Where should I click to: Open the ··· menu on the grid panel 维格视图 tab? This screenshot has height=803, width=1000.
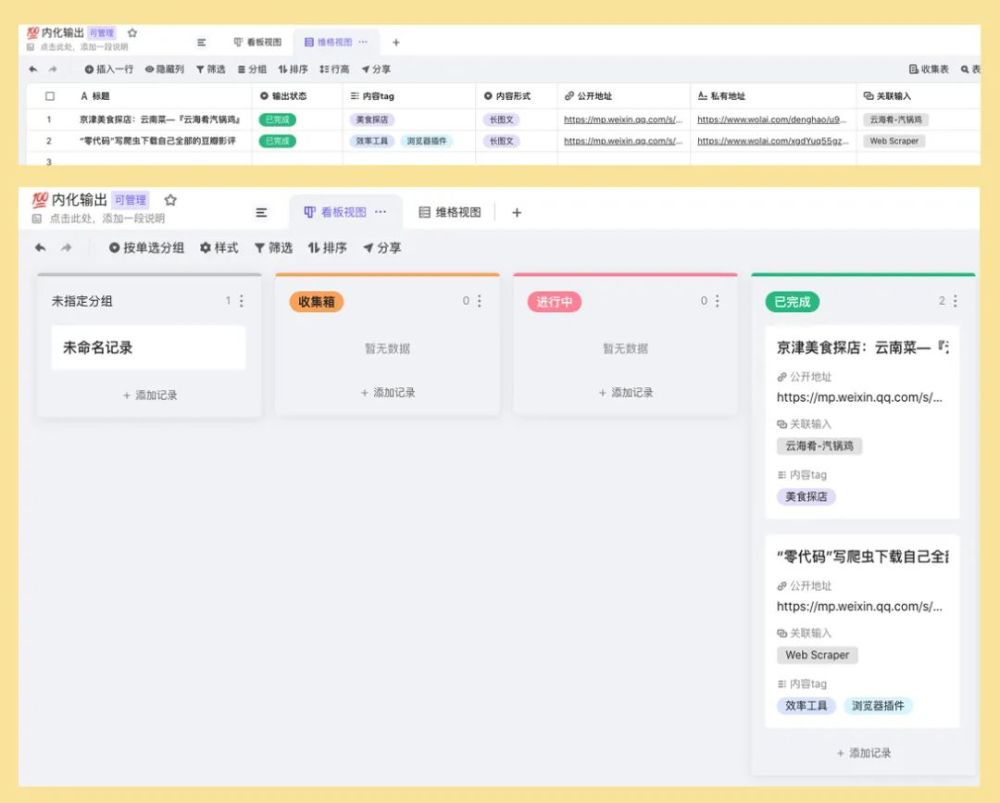(363, 42)
